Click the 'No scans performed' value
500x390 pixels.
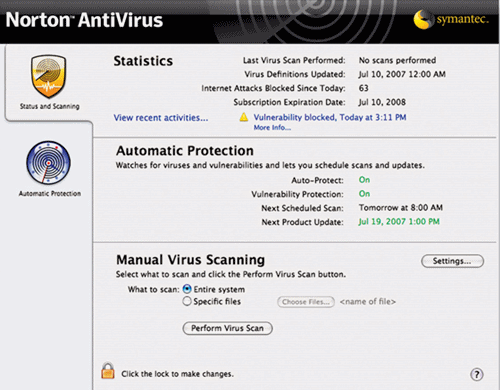point(397,60)
